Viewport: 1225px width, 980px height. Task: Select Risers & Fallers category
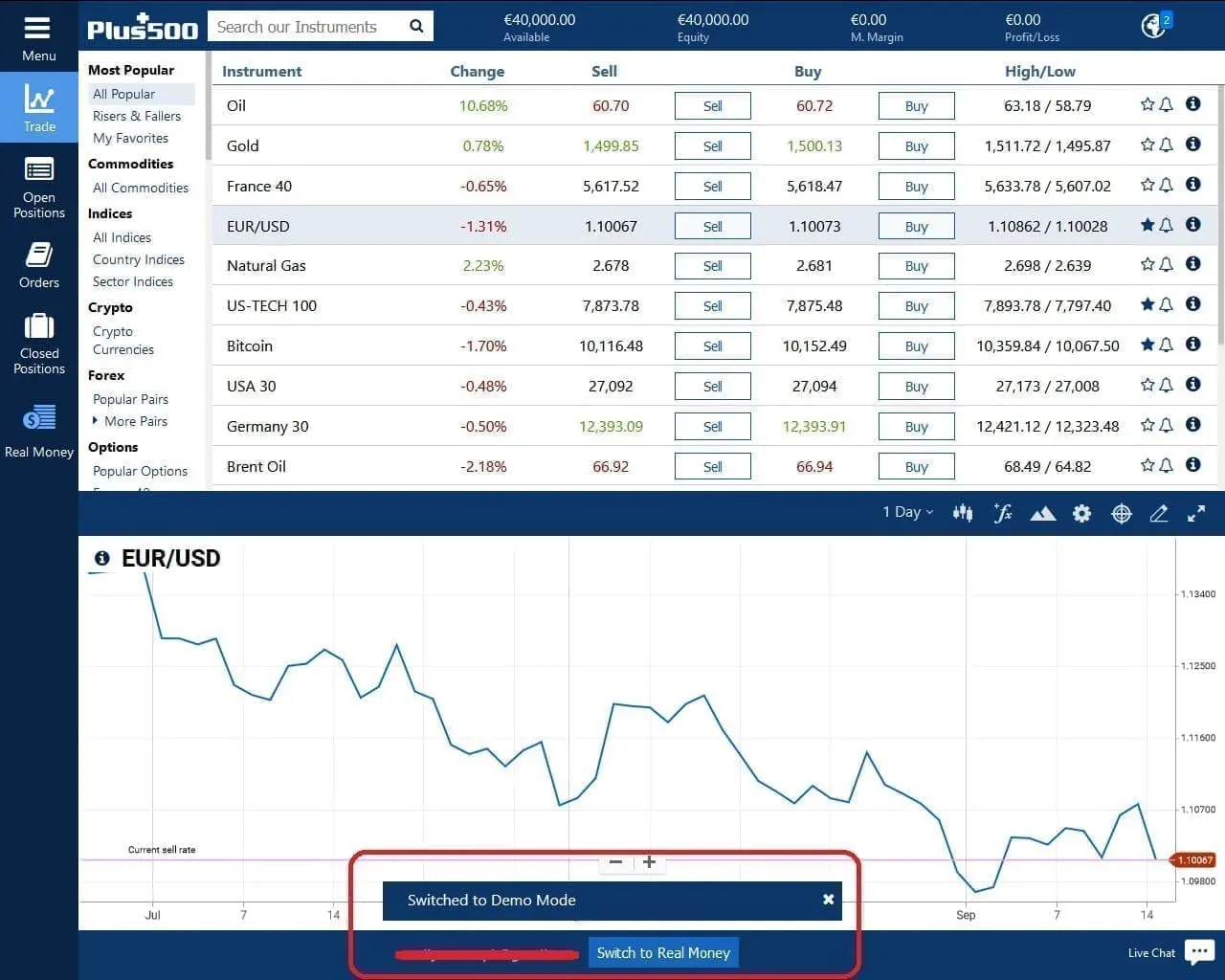click(x=137, y=116)
